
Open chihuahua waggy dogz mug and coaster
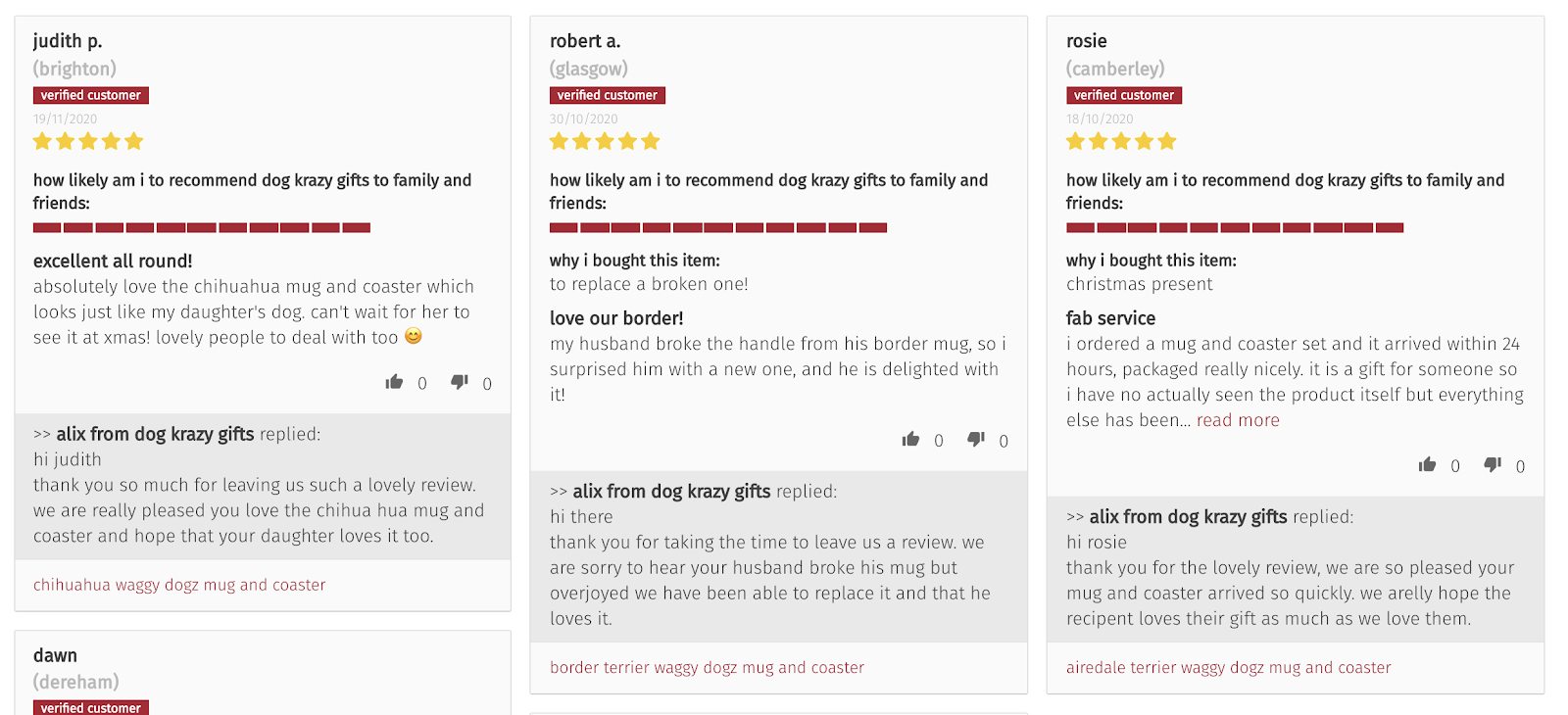179,585
